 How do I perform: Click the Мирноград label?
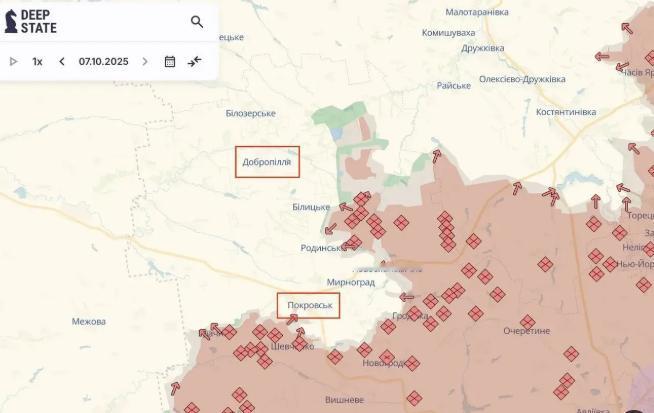(x=351, y=282)
